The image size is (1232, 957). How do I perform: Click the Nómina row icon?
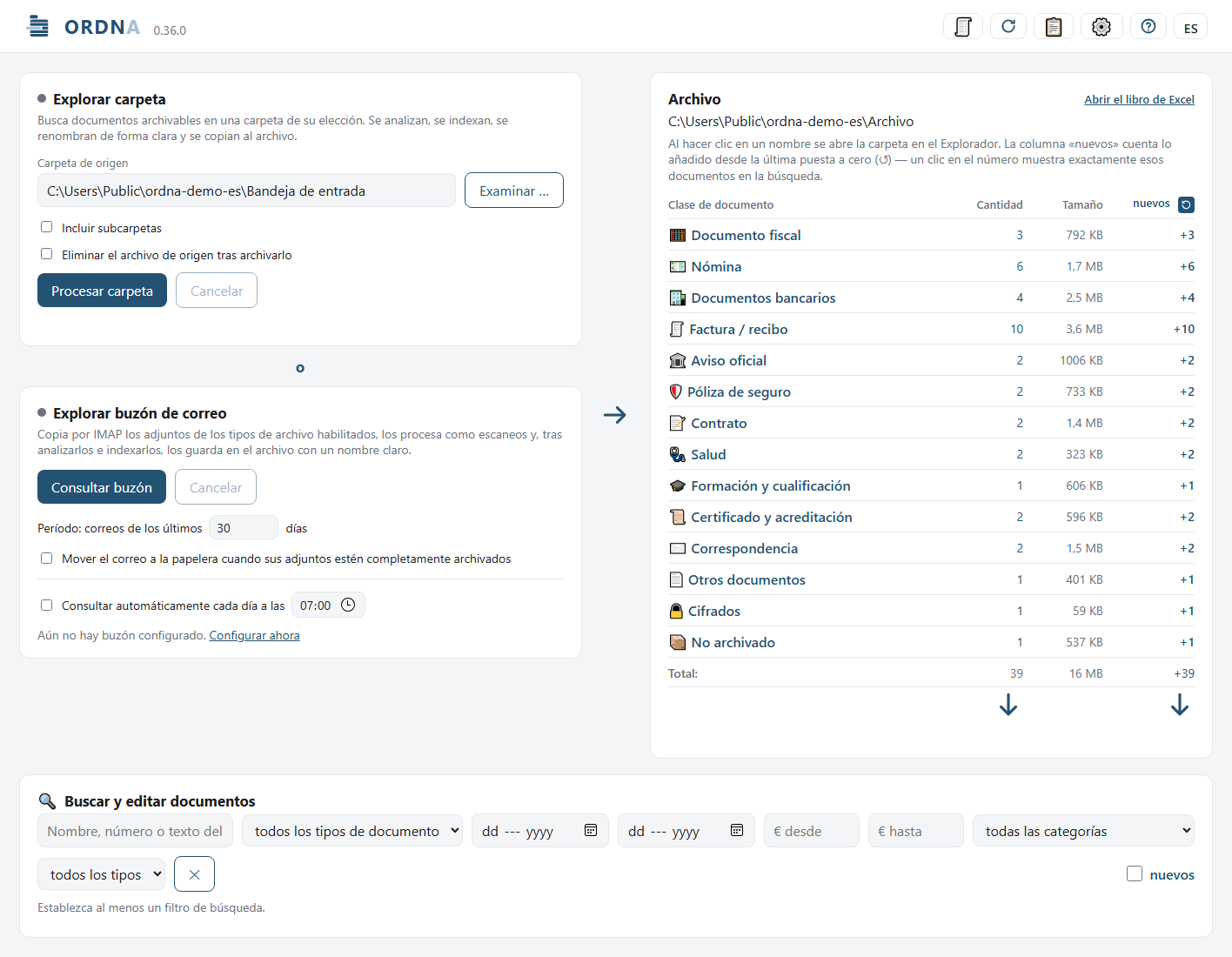click(678, 266)
